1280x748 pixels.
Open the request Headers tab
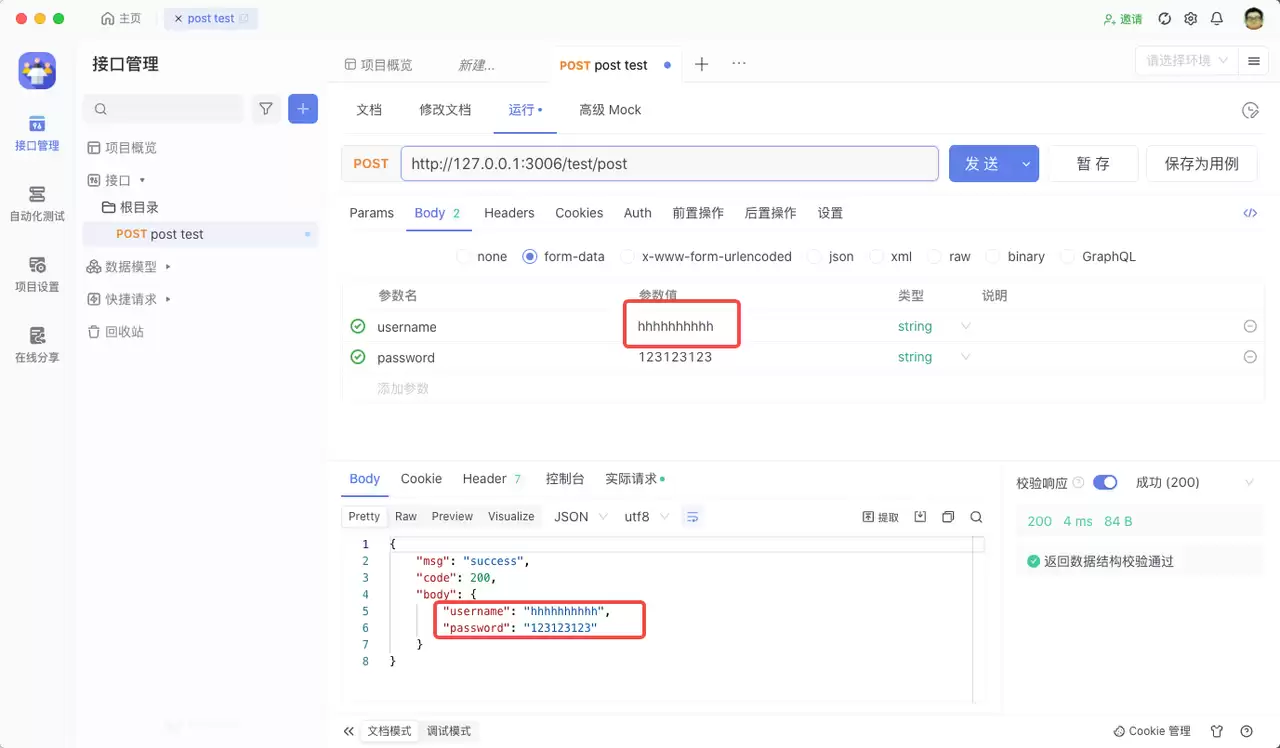pos(509,213)
